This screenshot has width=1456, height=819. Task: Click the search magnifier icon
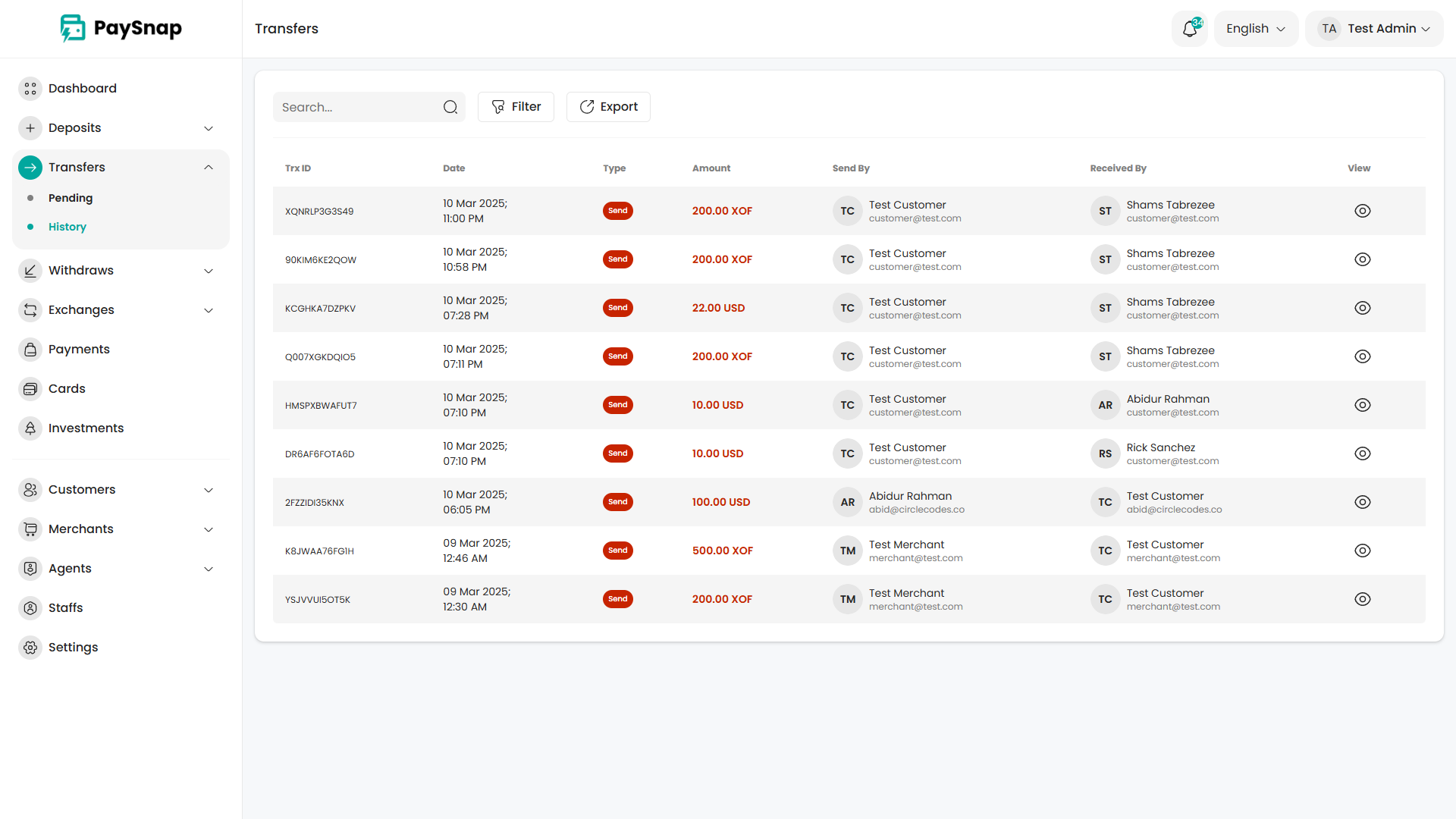pos(450,107)
